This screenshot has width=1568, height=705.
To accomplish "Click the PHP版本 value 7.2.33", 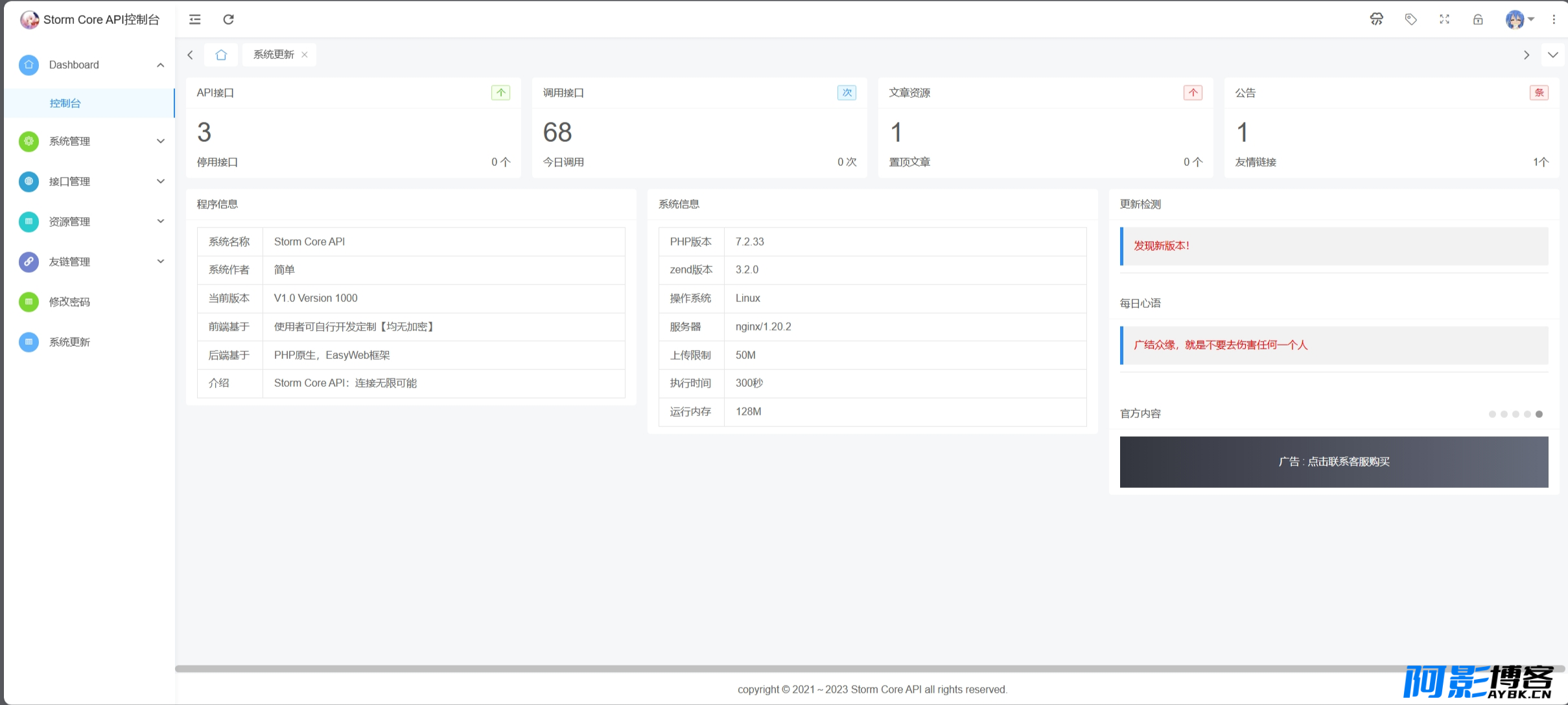I will [x=750, y=242].
